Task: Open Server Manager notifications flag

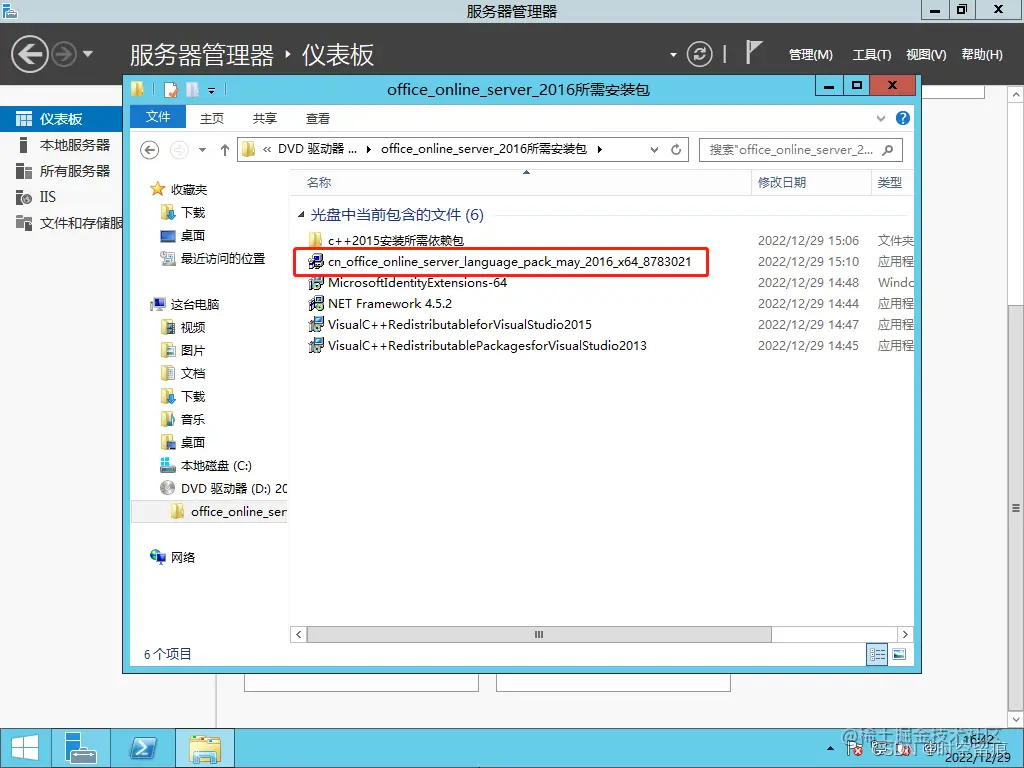Action: click(753, 52)
